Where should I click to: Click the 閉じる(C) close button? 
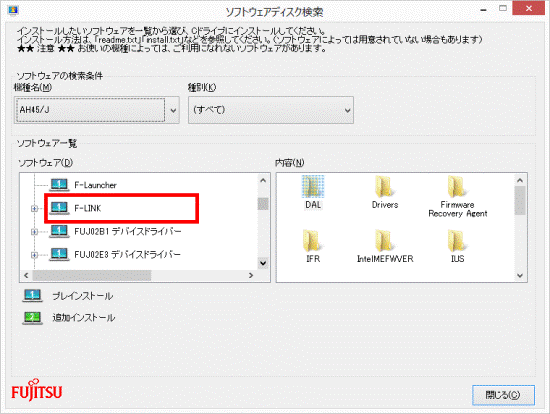point(503,395)
